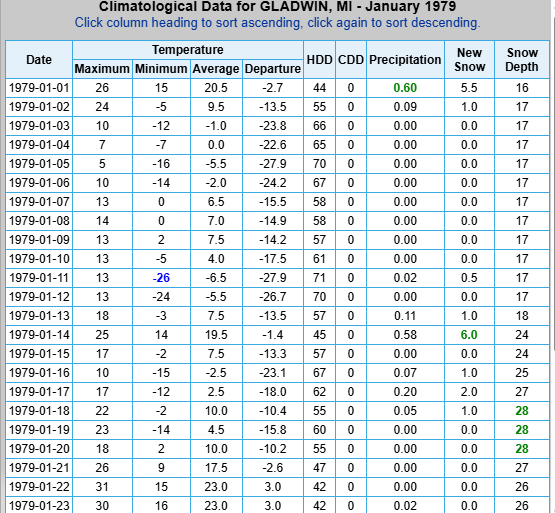Sort by Minimum temperature column
Viewport: 555px width, 513px height.
(161, 69)
